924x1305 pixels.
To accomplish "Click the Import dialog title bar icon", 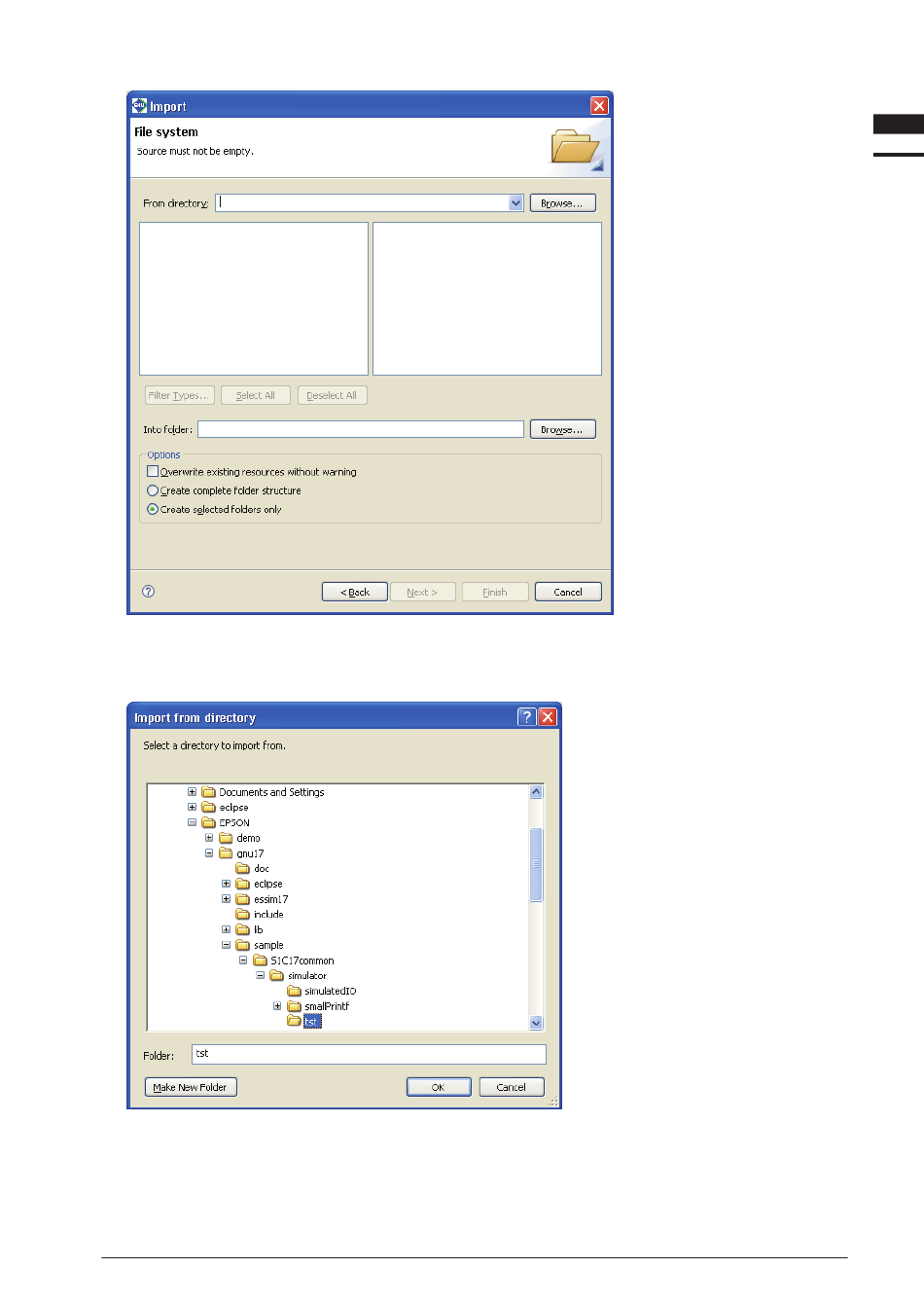I will coord(139,105).
